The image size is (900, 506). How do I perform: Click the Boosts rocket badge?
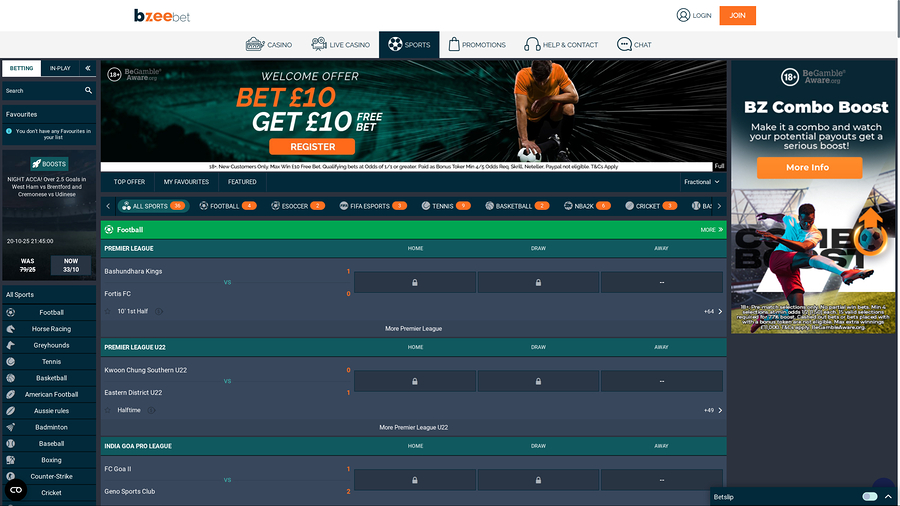(49, 164)
